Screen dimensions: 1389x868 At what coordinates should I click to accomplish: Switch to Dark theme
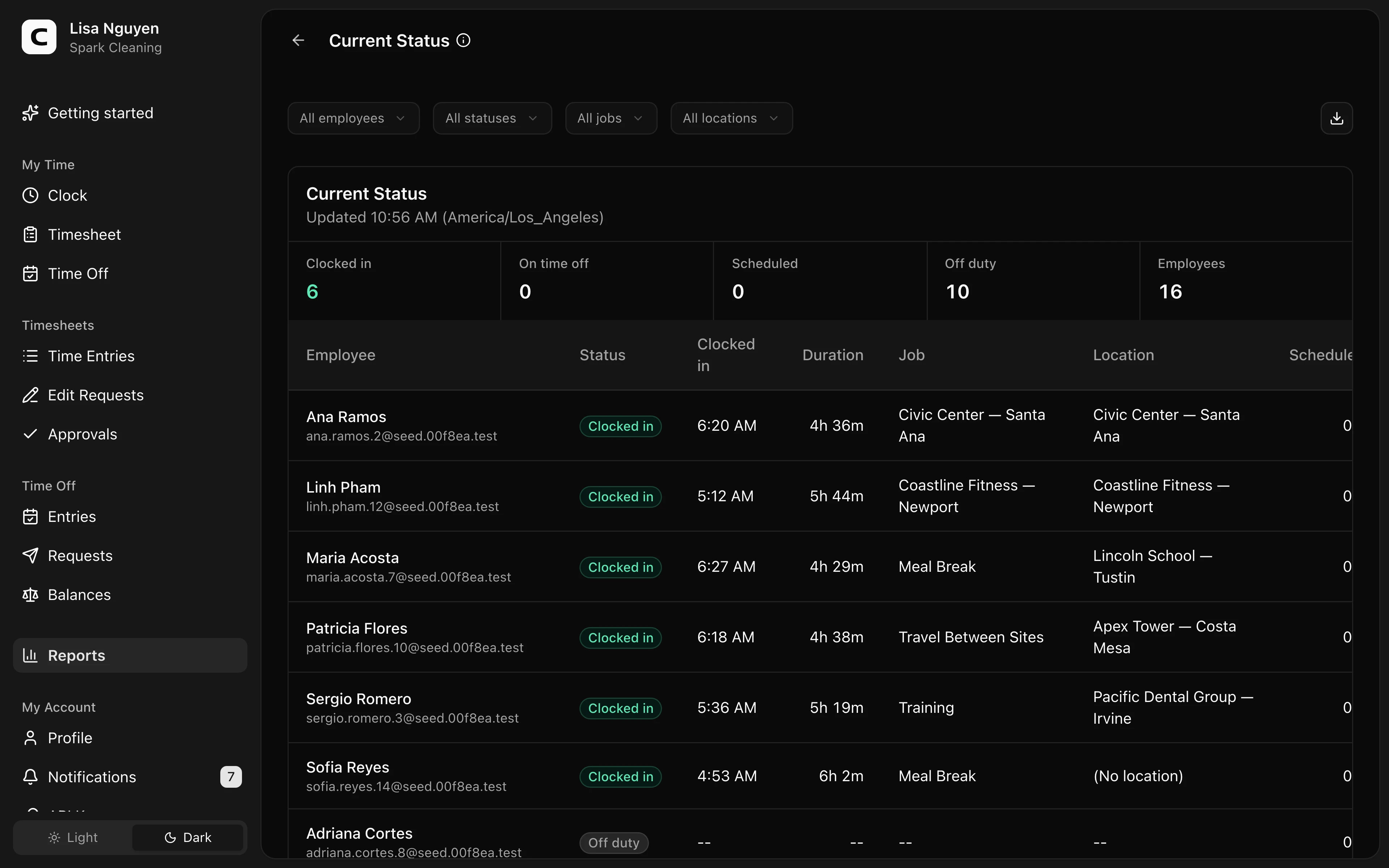click(x=188, y=838)
